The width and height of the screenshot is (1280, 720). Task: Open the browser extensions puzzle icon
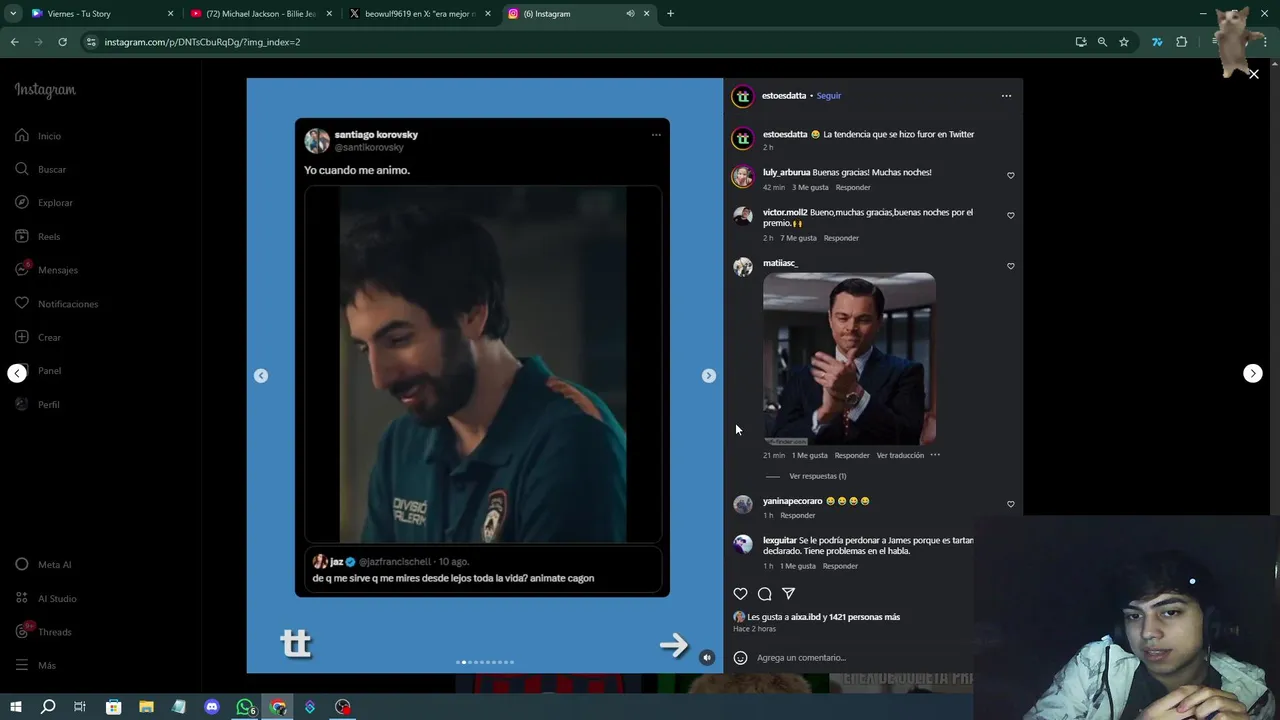[x=1181, y=42]
